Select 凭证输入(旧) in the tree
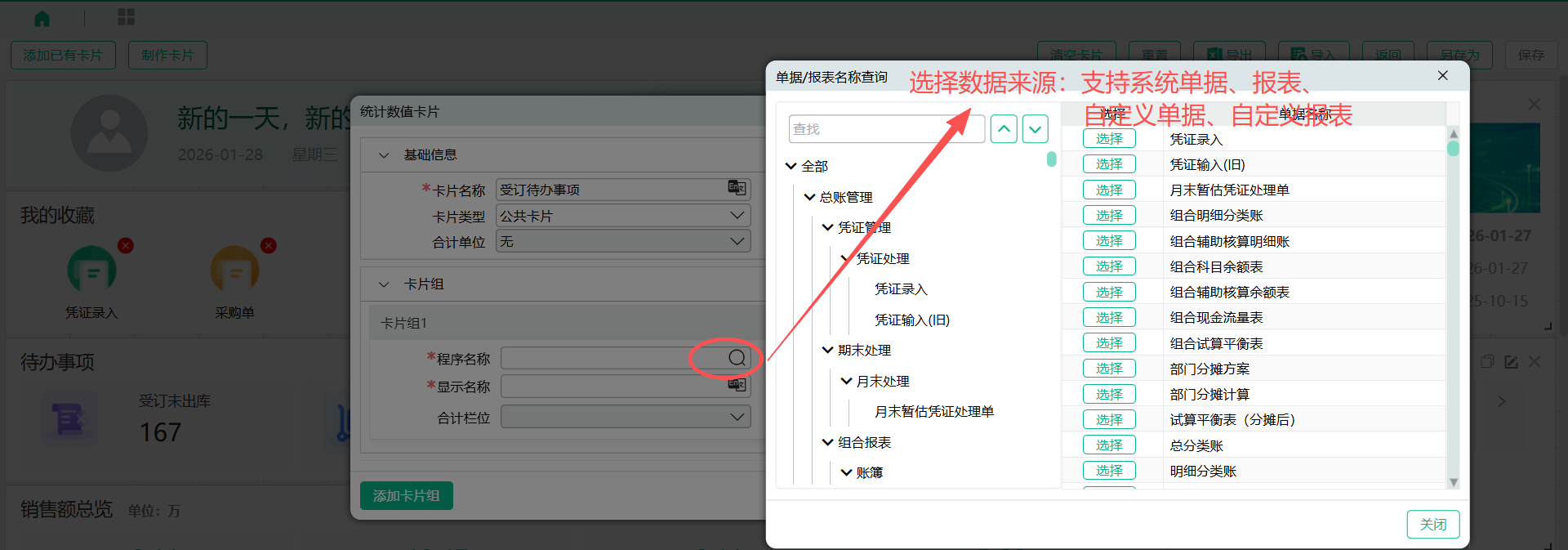 point(911,320)
